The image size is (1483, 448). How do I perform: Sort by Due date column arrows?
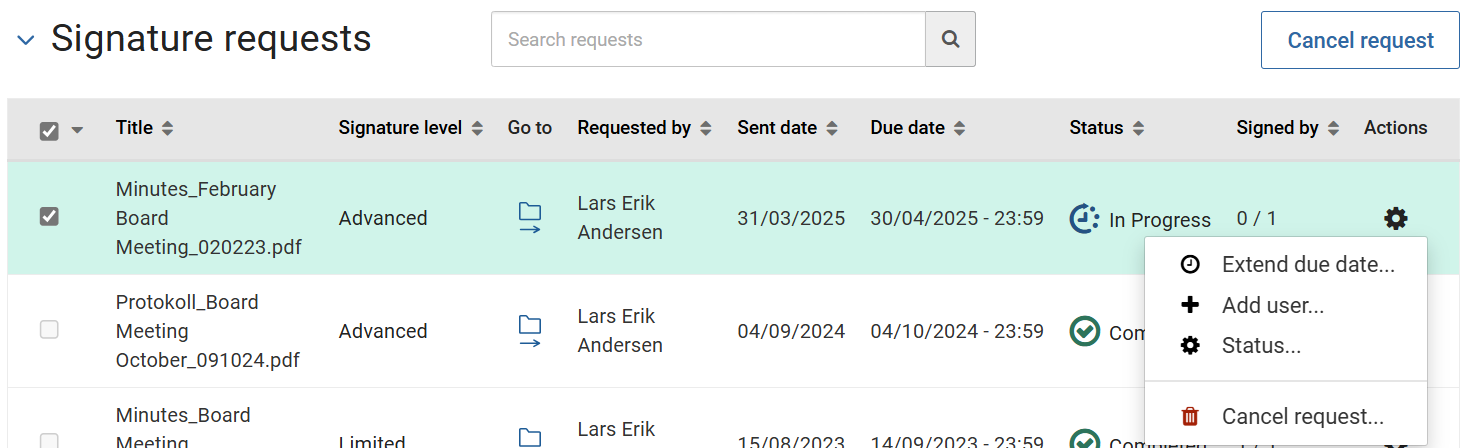[x=959, y=128]
